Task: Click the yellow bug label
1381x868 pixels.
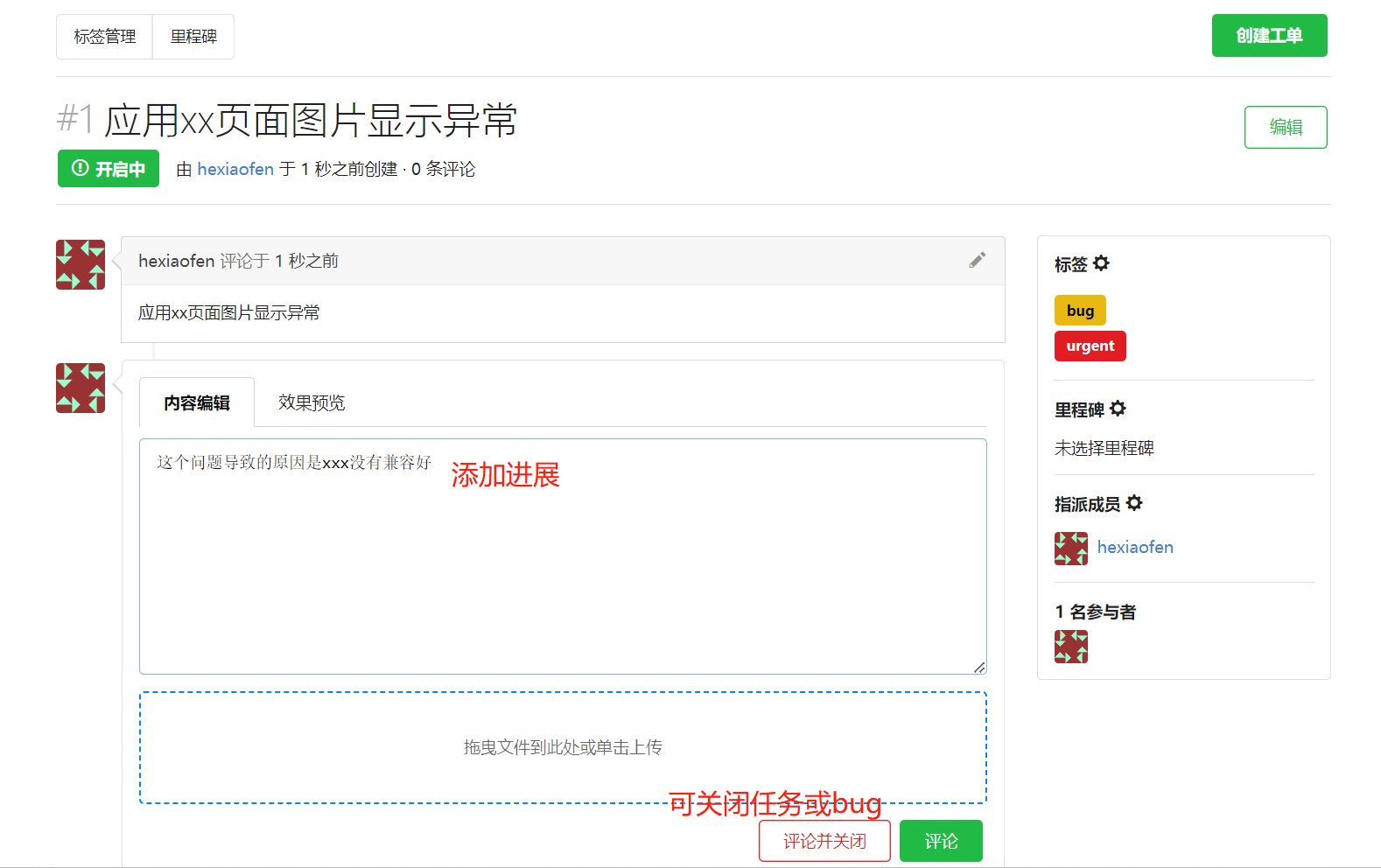Action: coord(1080,311)
